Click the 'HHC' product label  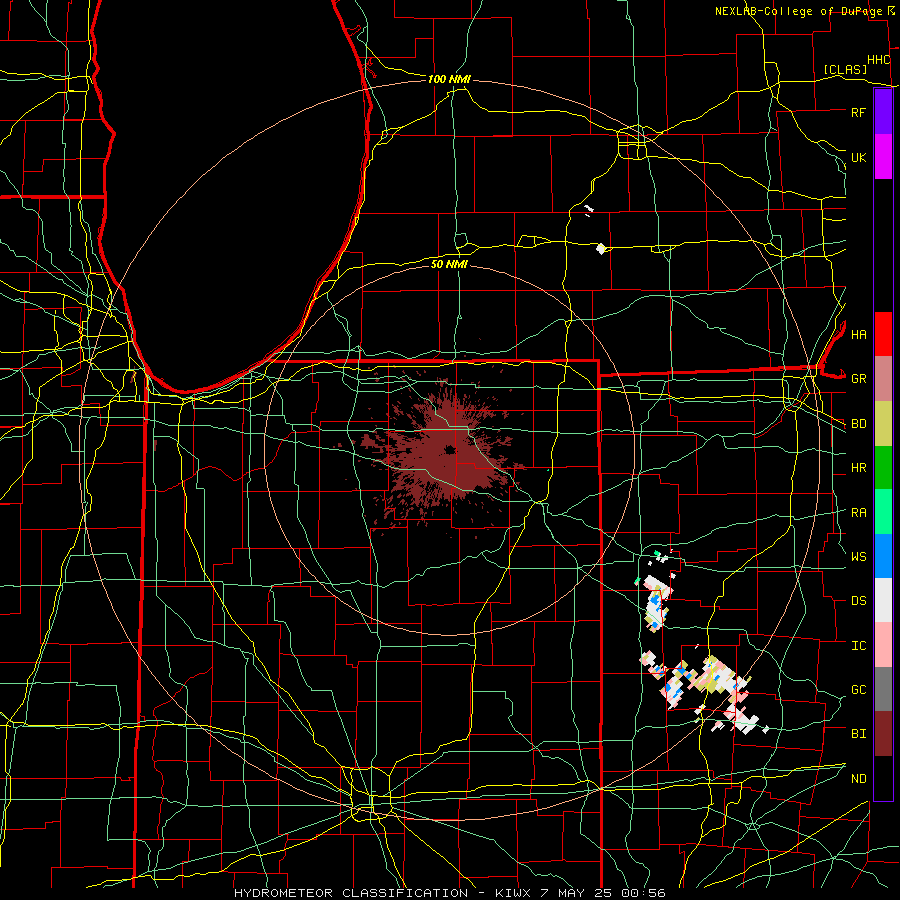pyautogui.click(x=878, y=60)
